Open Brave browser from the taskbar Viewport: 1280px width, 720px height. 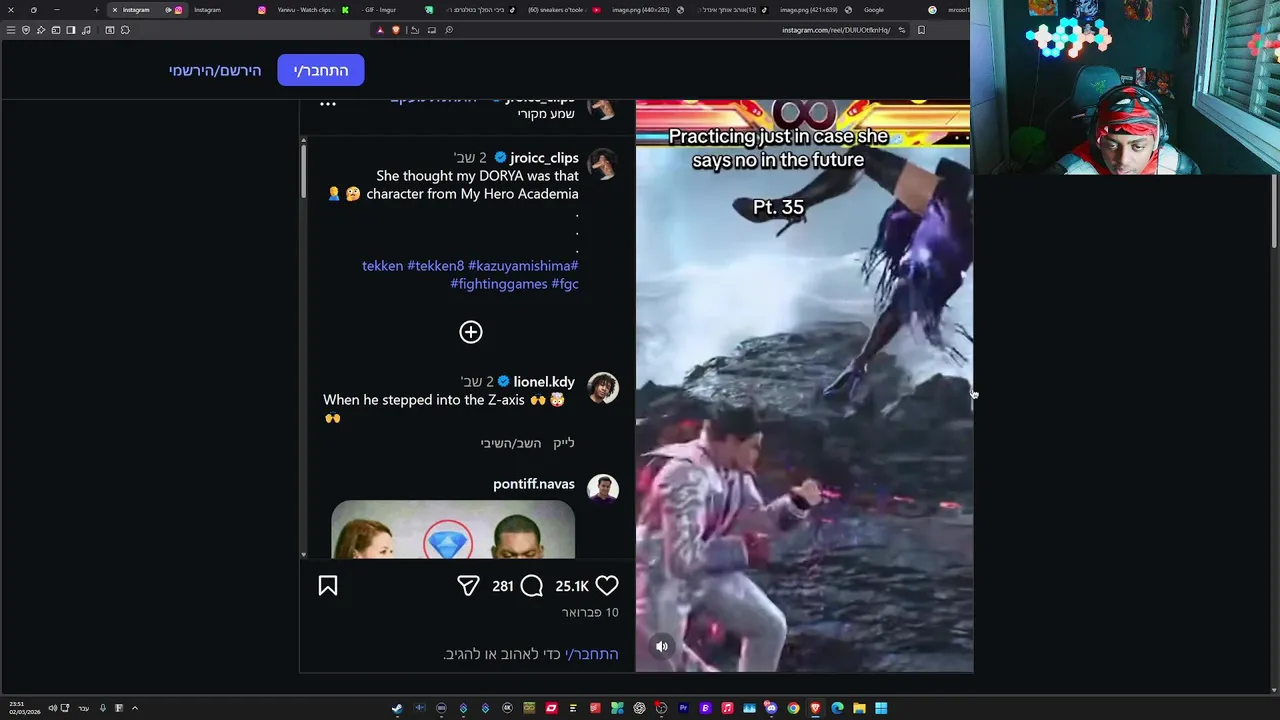point(815,708)
